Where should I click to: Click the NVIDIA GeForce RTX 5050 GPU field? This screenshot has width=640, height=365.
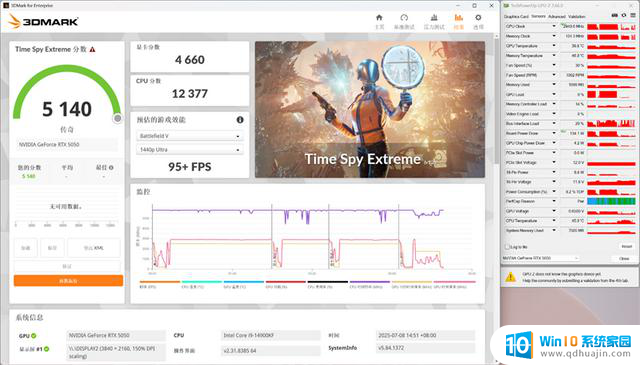click(x=116, y=336)
